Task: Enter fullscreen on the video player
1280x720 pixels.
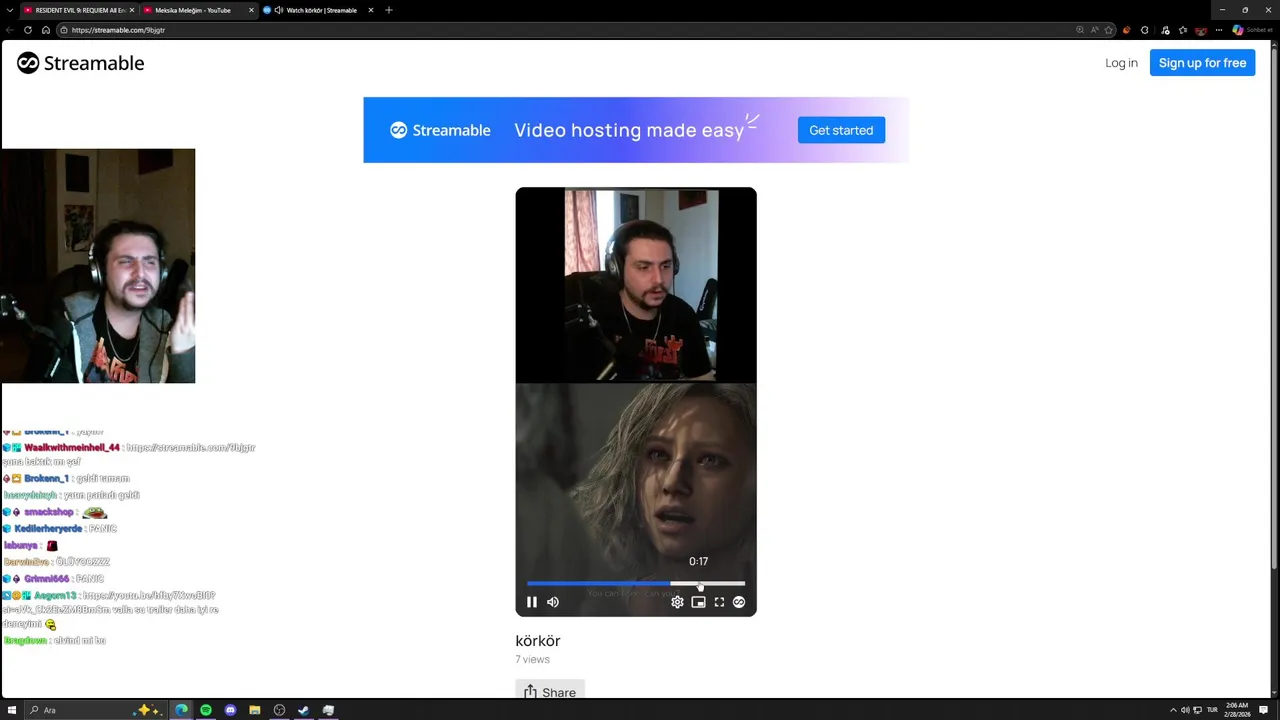Action: coord(719,602)
